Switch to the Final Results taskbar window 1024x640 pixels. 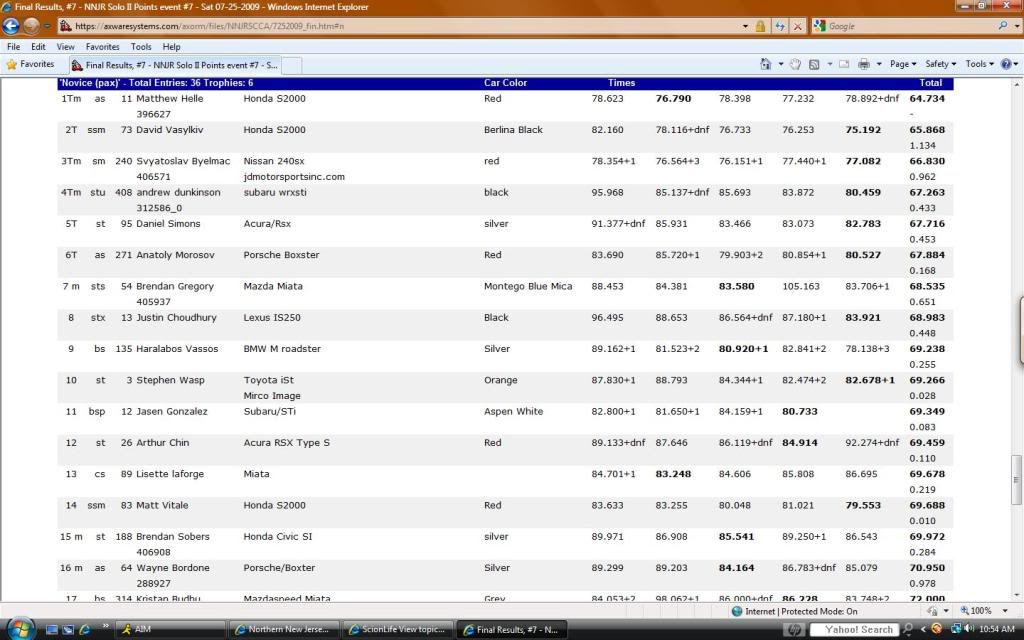(511, 630)
